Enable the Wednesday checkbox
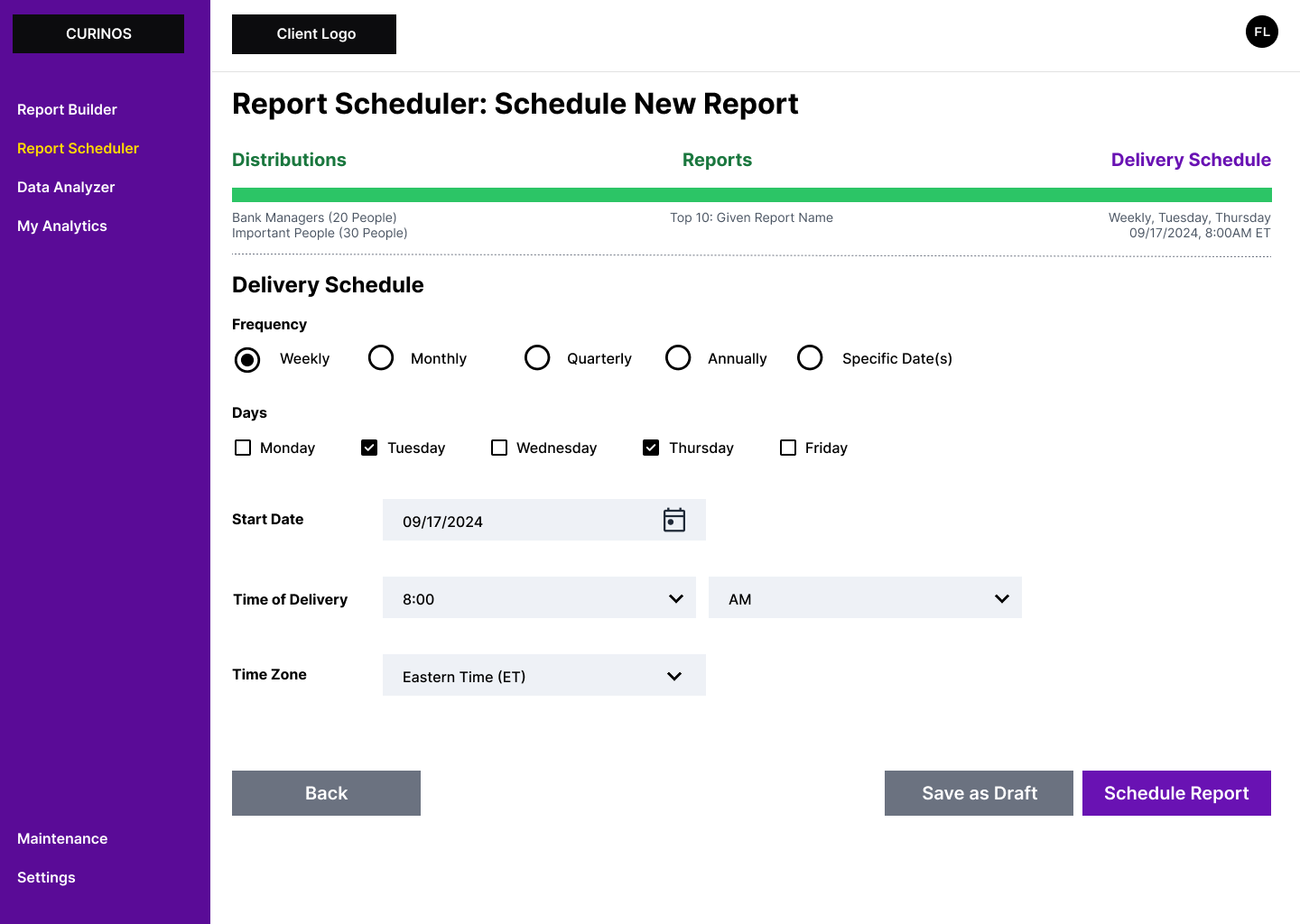 (499, 448)
